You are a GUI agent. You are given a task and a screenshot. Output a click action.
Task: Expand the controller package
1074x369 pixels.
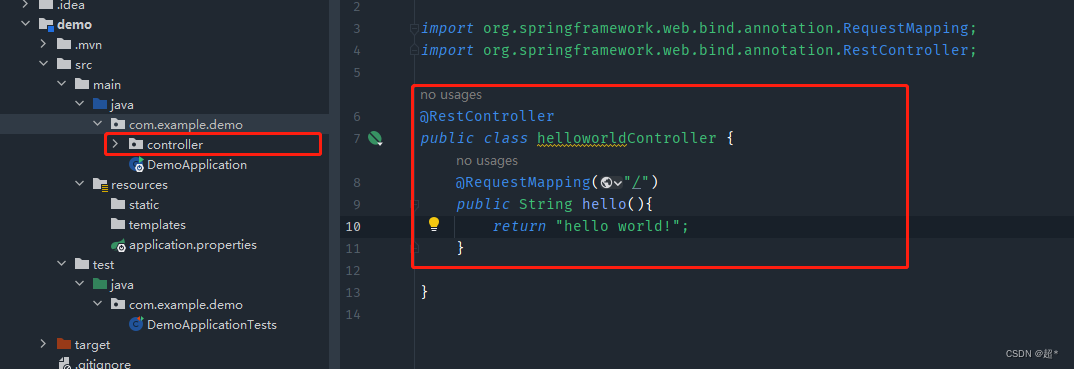coord(115,144)
